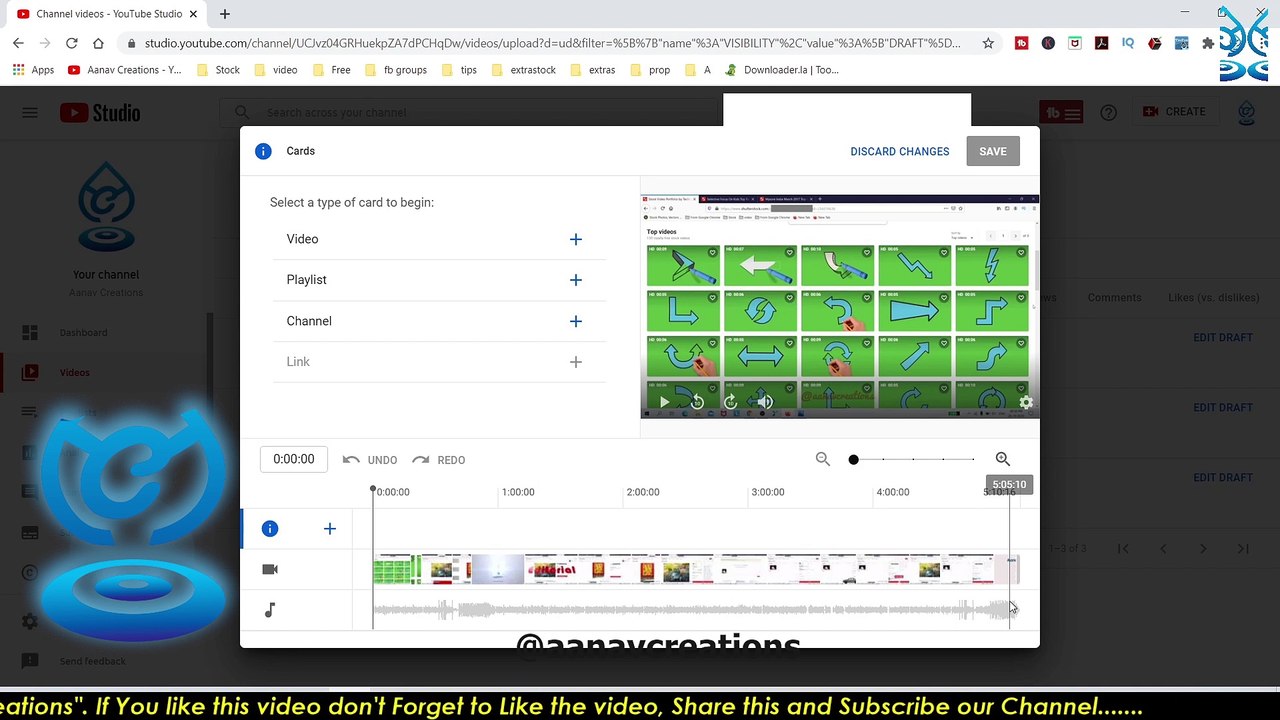The width and height of the screenshot is (1280, 720).
Task: Add a Channel card with the plus icon
Action: coord(575,321)
